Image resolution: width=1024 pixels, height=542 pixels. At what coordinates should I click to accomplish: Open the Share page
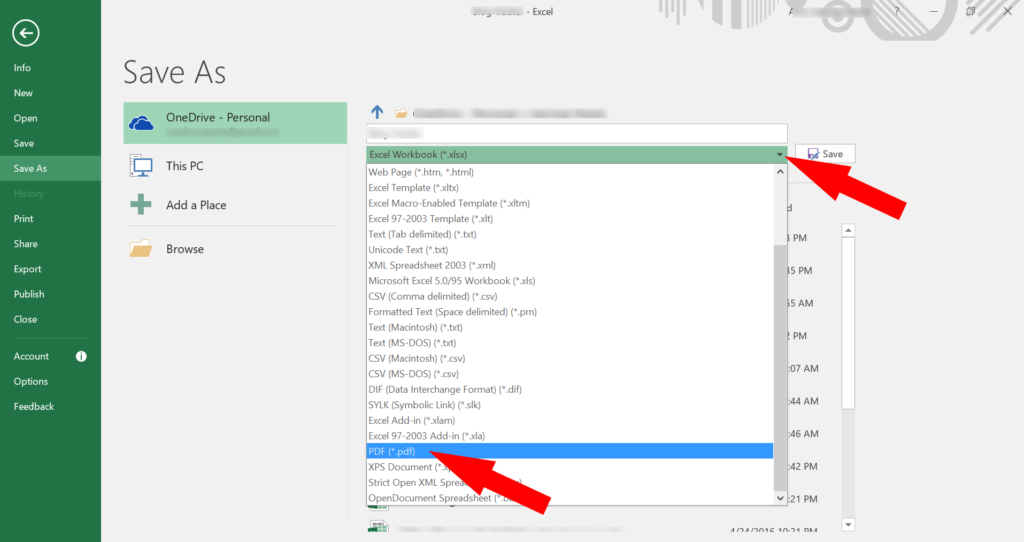25,244
